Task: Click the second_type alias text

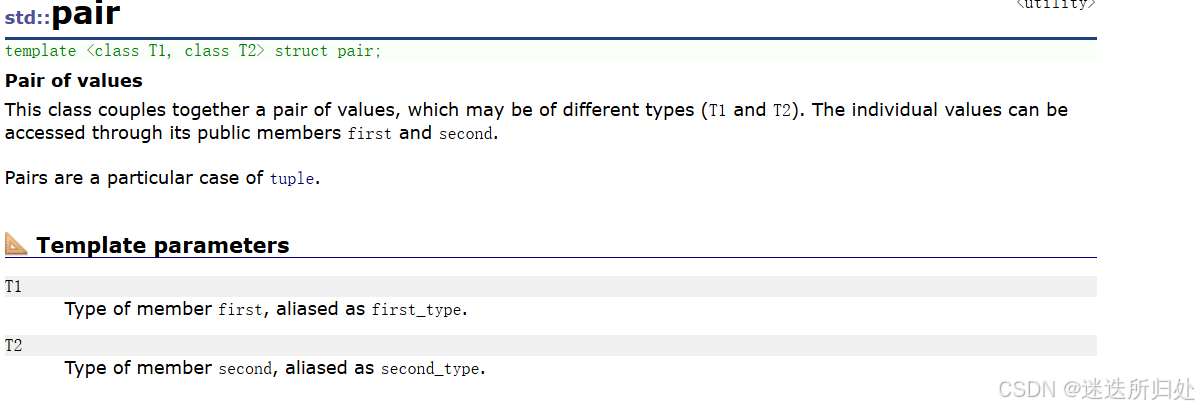Action: 430,369
